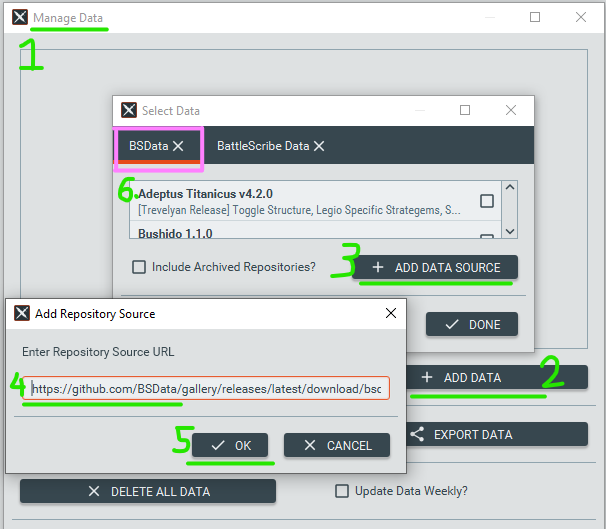Click the EXPORT DATA button

tap(497, 434)
